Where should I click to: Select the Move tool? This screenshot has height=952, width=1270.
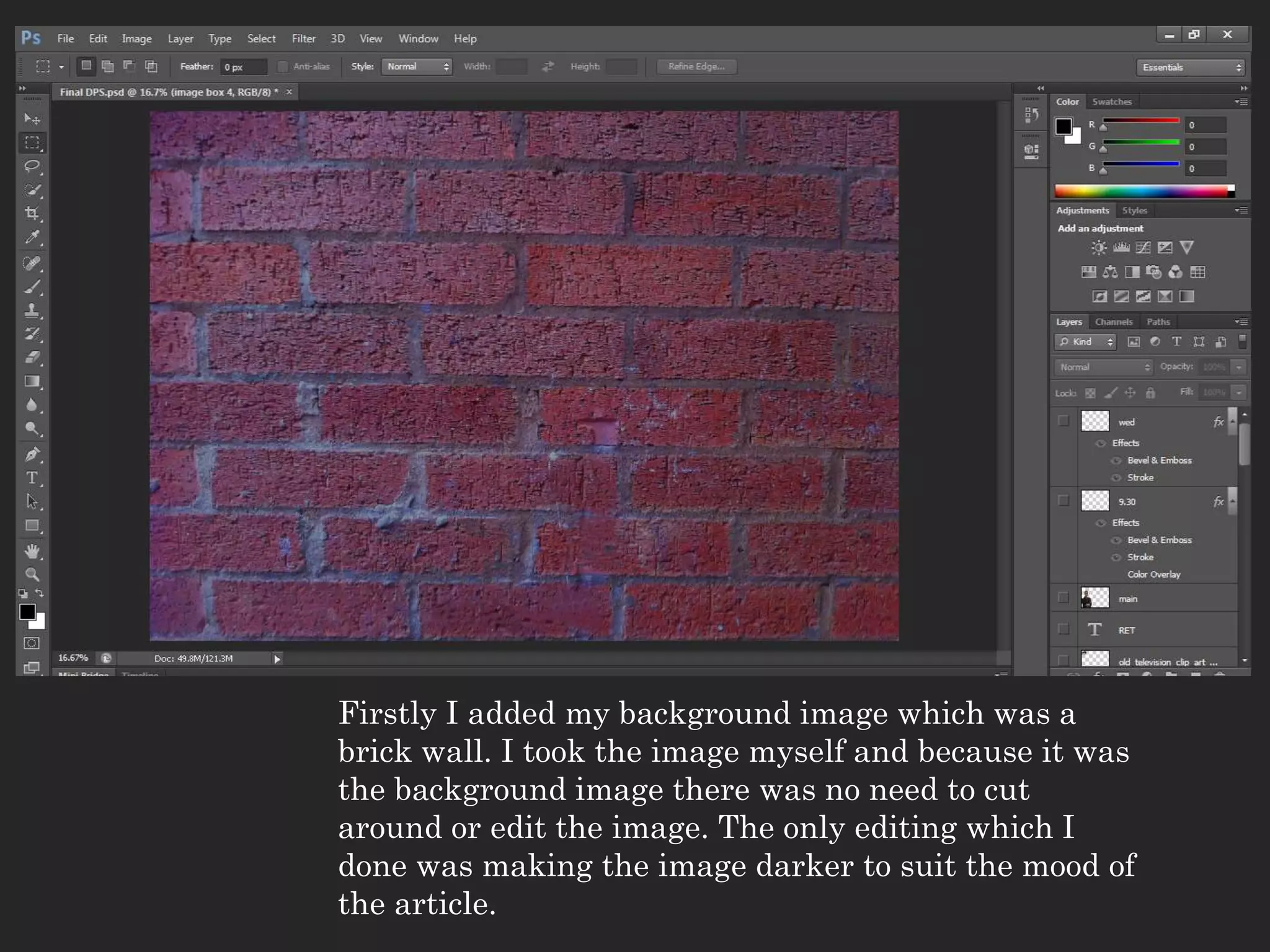pos(32,118)
